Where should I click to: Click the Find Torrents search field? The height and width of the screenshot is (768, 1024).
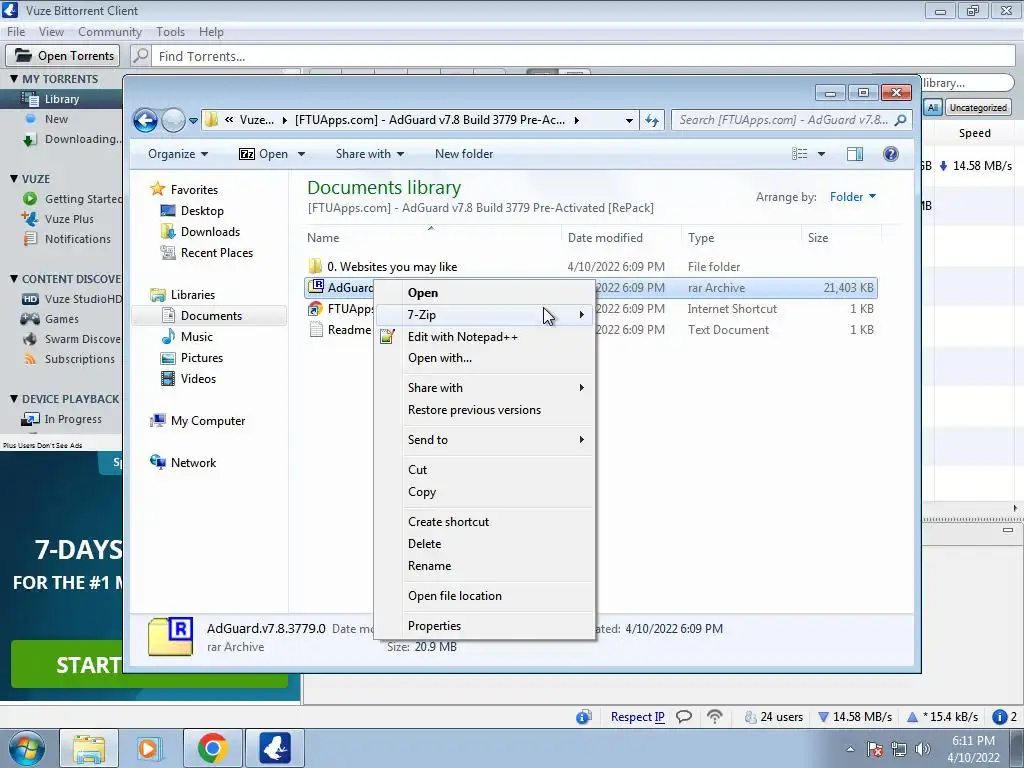[x=584, y=56]
